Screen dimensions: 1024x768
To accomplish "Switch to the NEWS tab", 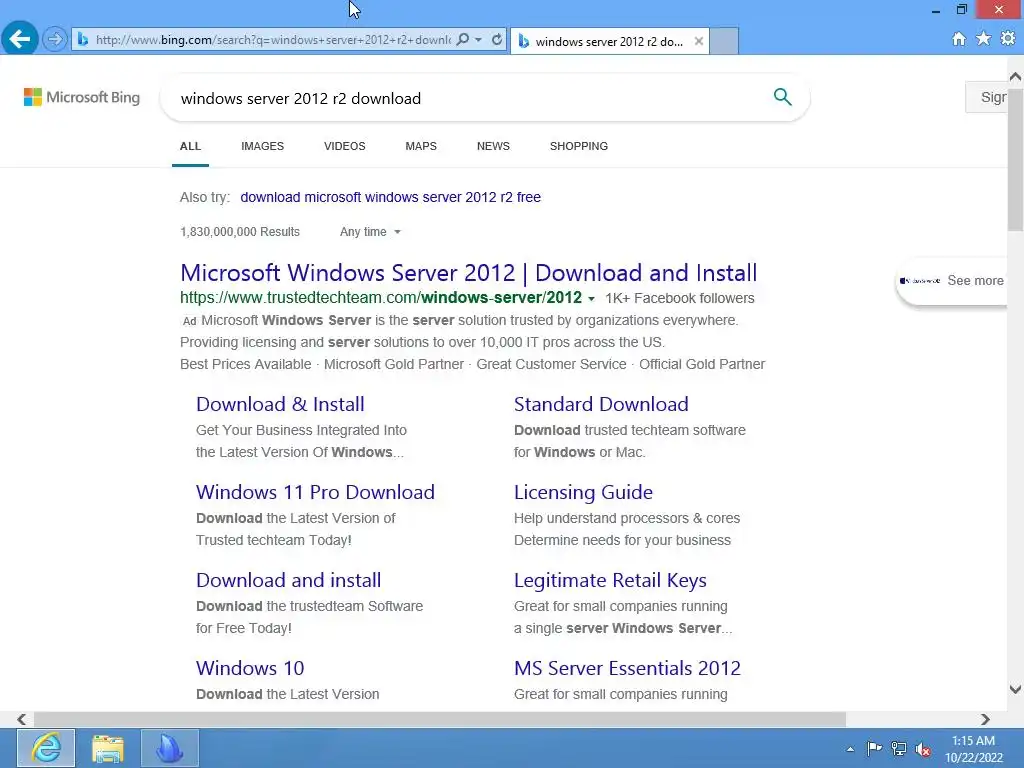I will pyautogui.click(x=493, y=146).
